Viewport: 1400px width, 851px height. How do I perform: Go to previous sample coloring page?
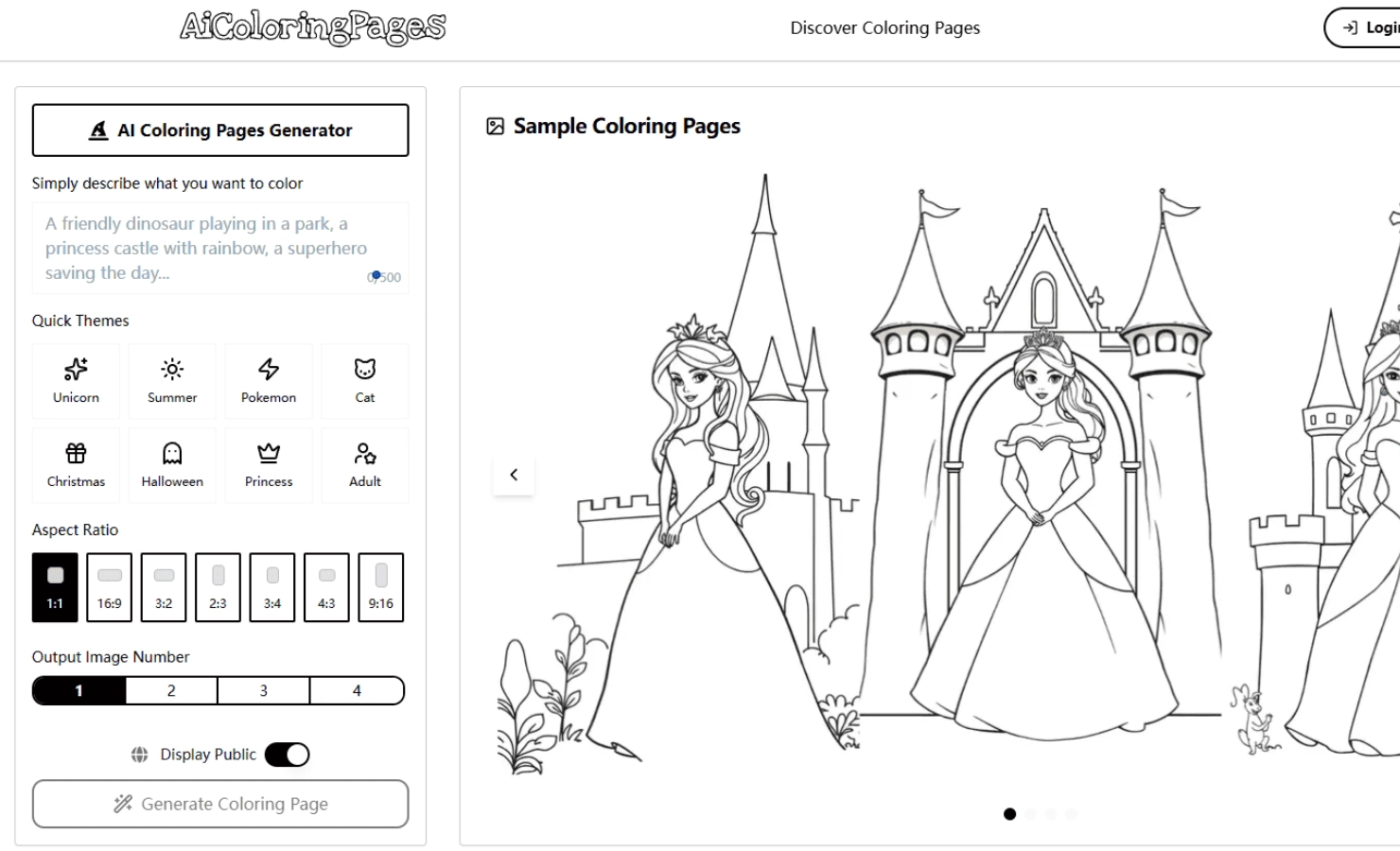click(x=514, y=475)
